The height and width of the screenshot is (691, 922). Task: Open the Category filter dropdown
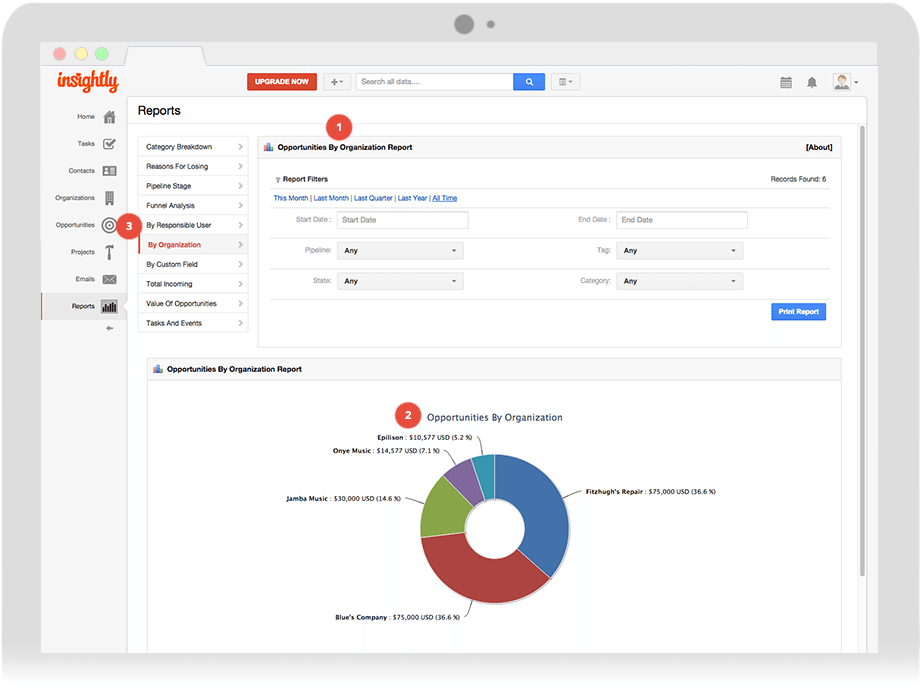(679, 281)
